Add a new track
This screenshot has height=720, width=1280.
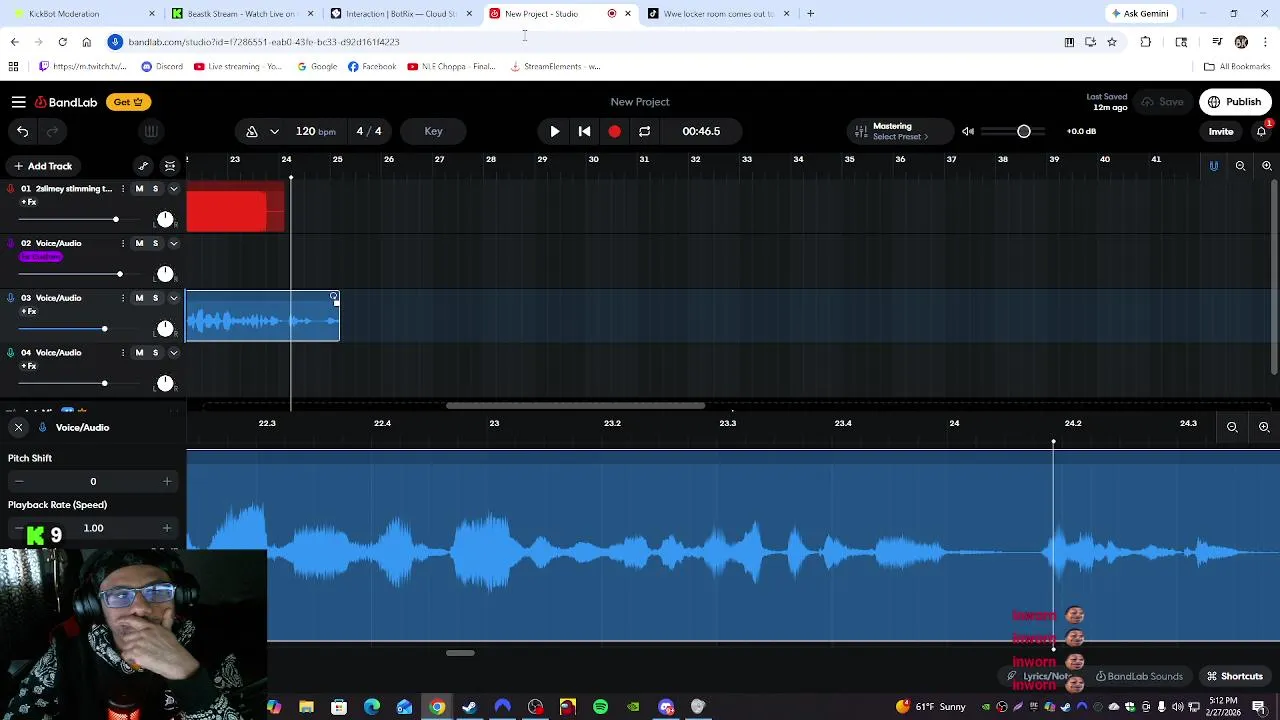[x=42, y=166]
